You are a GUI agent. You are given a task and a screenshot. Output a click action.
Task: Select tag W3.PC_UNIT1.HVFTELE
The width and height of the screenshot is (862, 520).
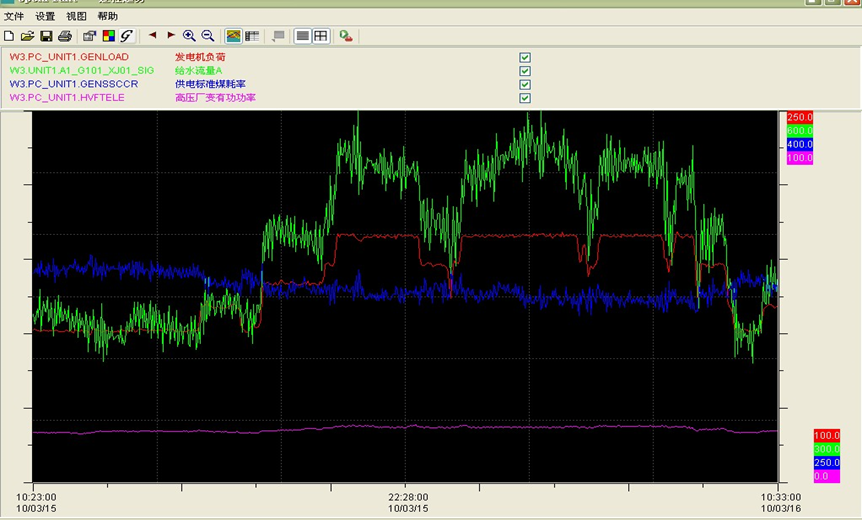[x=67, y=97]
